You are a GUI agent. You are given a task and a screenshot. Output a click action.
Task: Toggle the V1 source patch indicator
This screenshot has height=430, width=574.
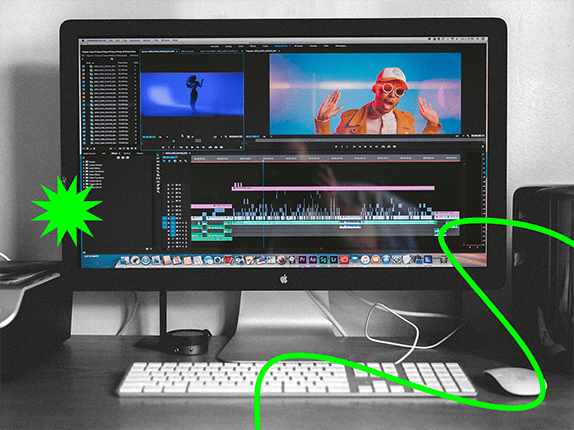coord(165,218)
